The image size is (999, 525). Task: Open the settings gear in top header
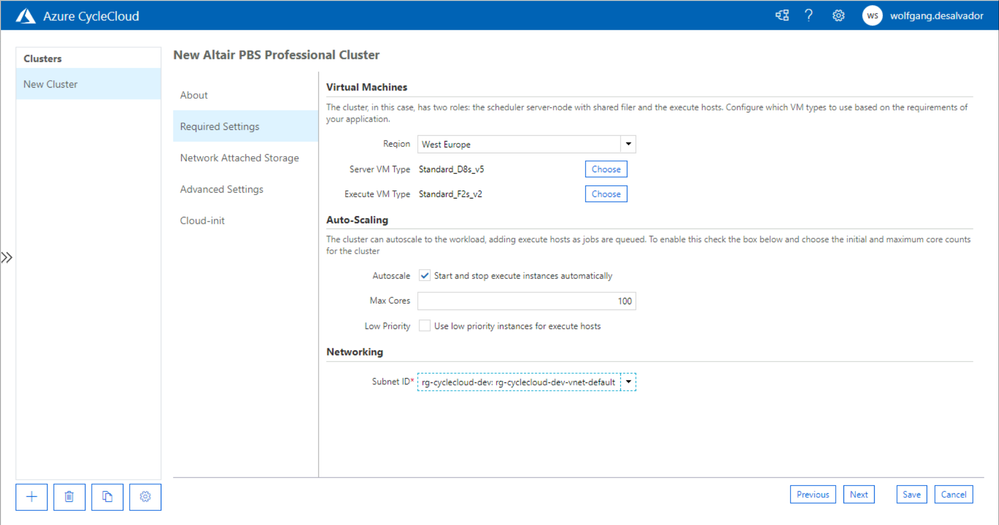point(838,15)
